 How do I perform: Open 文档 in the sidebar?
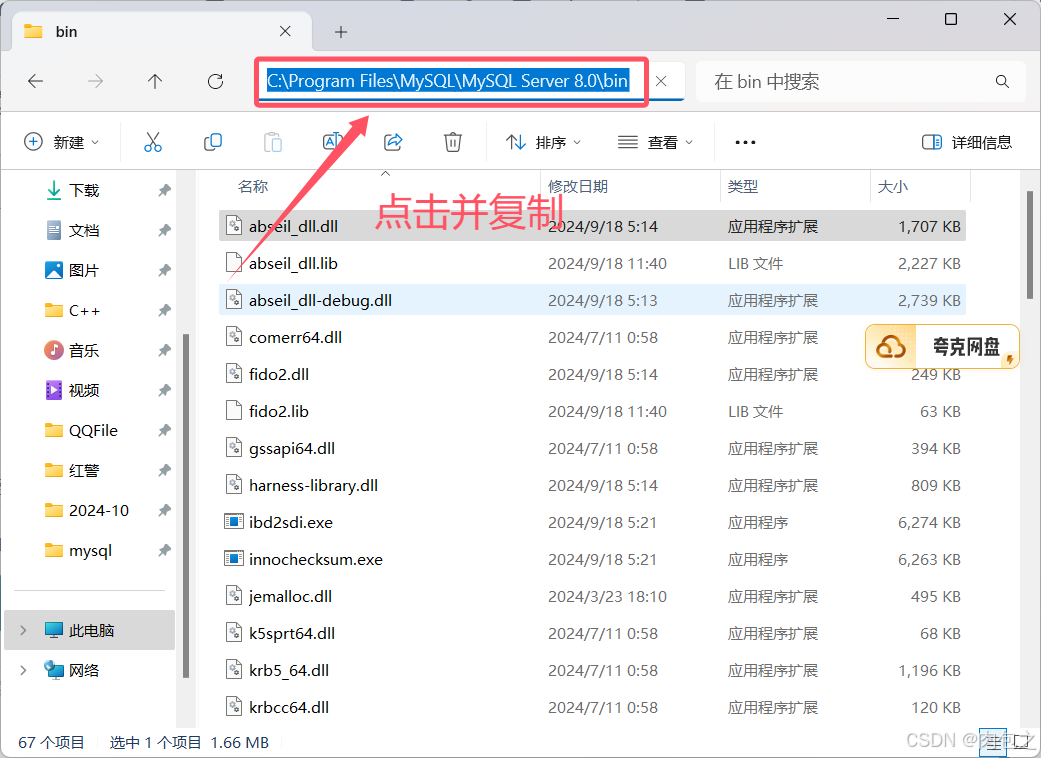pos(84,230)
